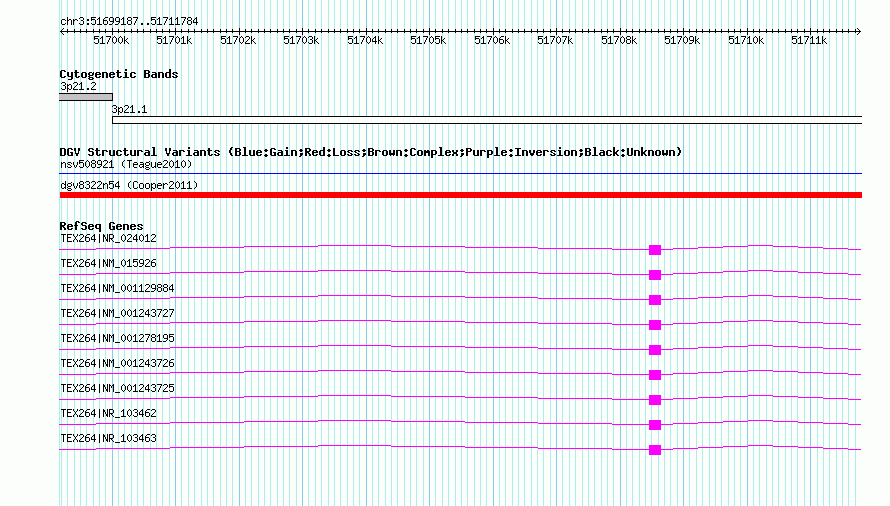Viewport: 890px width, 506px height.
Task: Click the white 3p21.1 band bar
Action: click(487, 120)
